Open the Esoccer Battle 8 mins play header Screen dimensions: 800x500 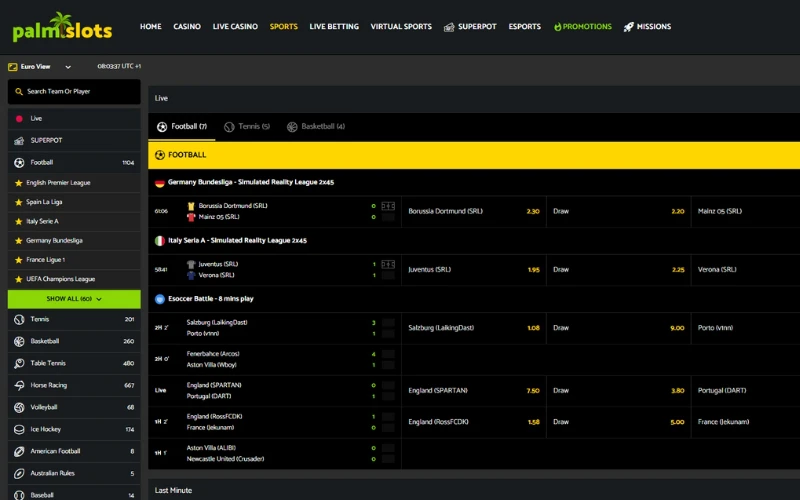[x=474, y=299]
